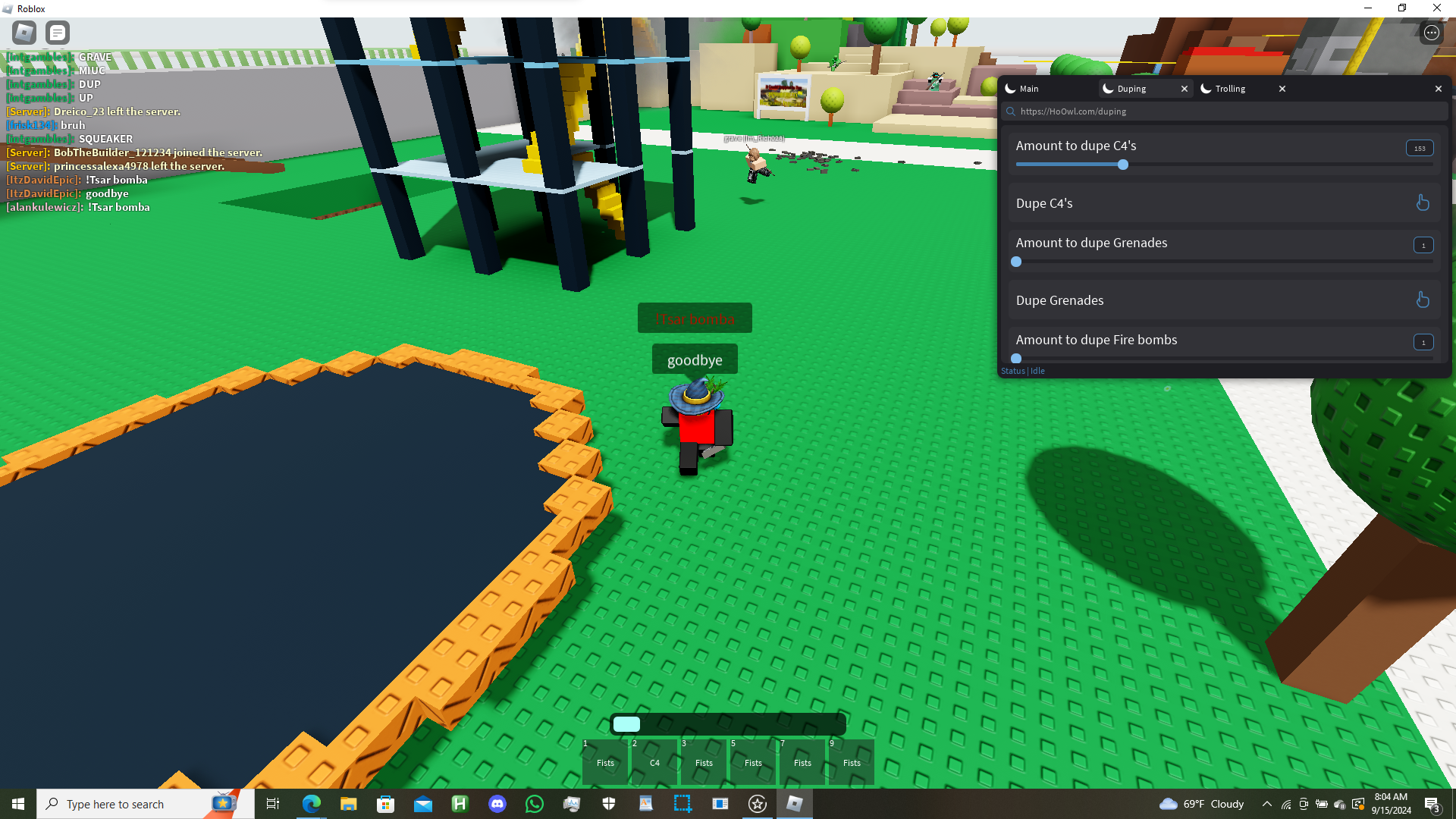
Task: Close the Trolling tab with its X
Action: pos(1282,89)
